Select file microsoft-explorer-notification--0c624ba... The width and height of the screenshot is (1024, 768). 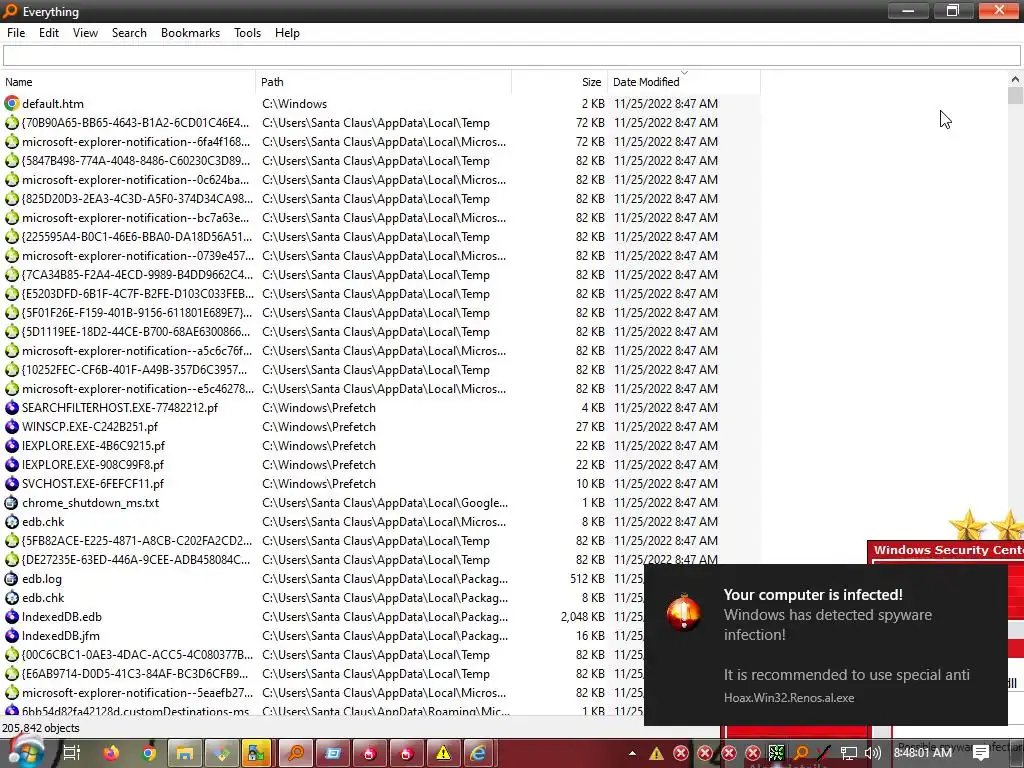[136, 180]
